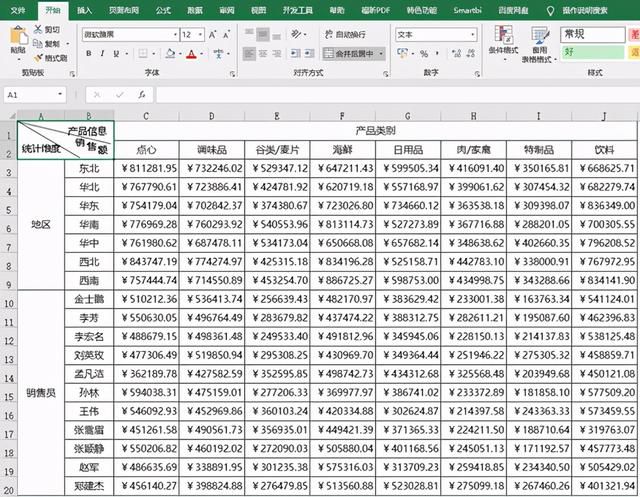Apply fill color bucket icon
640x497 pixels.
pos(170,53)
